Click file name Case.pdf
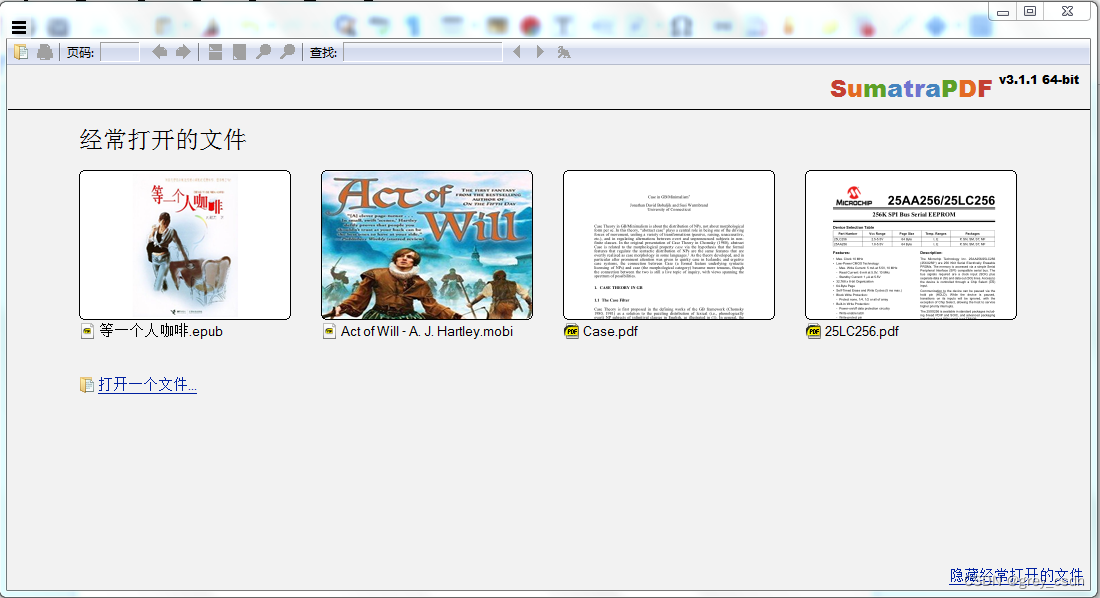1100x598 pixels. tap(610, 331)
